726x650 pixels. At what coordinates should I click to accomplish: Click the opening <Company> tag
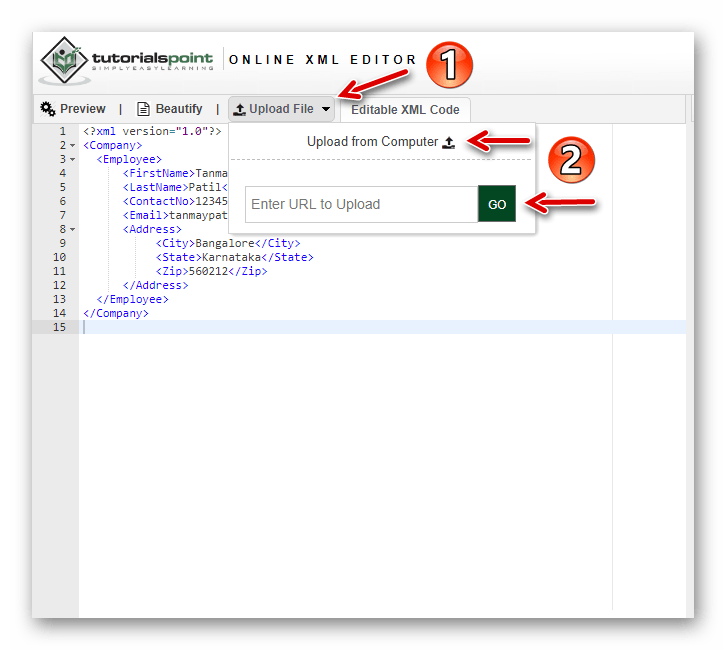click(113, 145)
